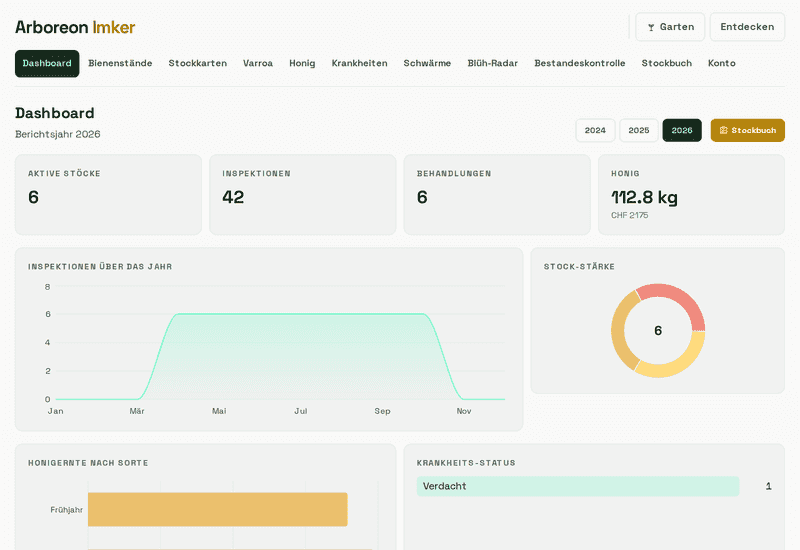Select the Dashboard tab

(x=47, y=63)
